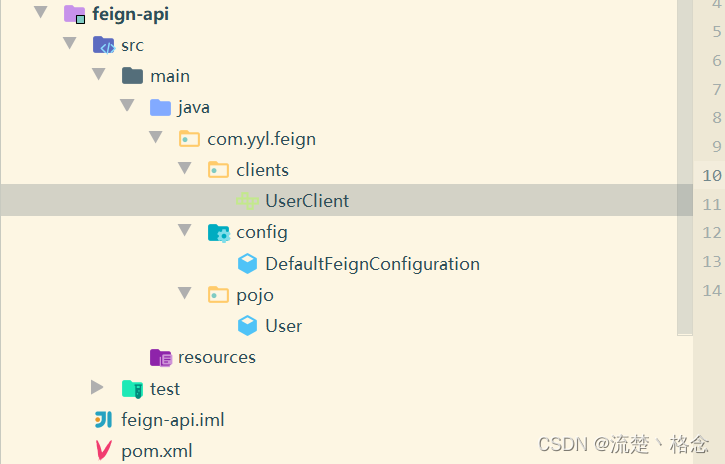Click the pom.xml Maven icon
The image size is (725, 464).
pyautogui.click(x=103, y=451)
